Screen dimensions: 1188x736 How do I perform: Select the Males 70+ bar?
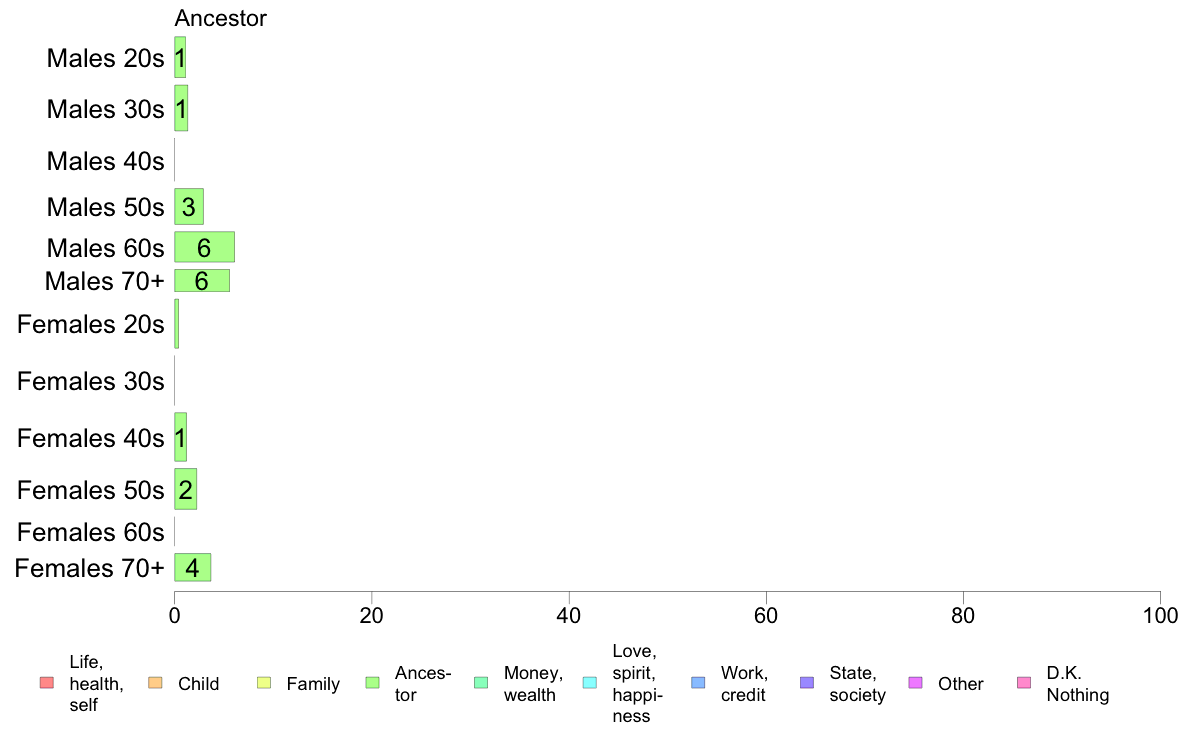click(202, 280)
